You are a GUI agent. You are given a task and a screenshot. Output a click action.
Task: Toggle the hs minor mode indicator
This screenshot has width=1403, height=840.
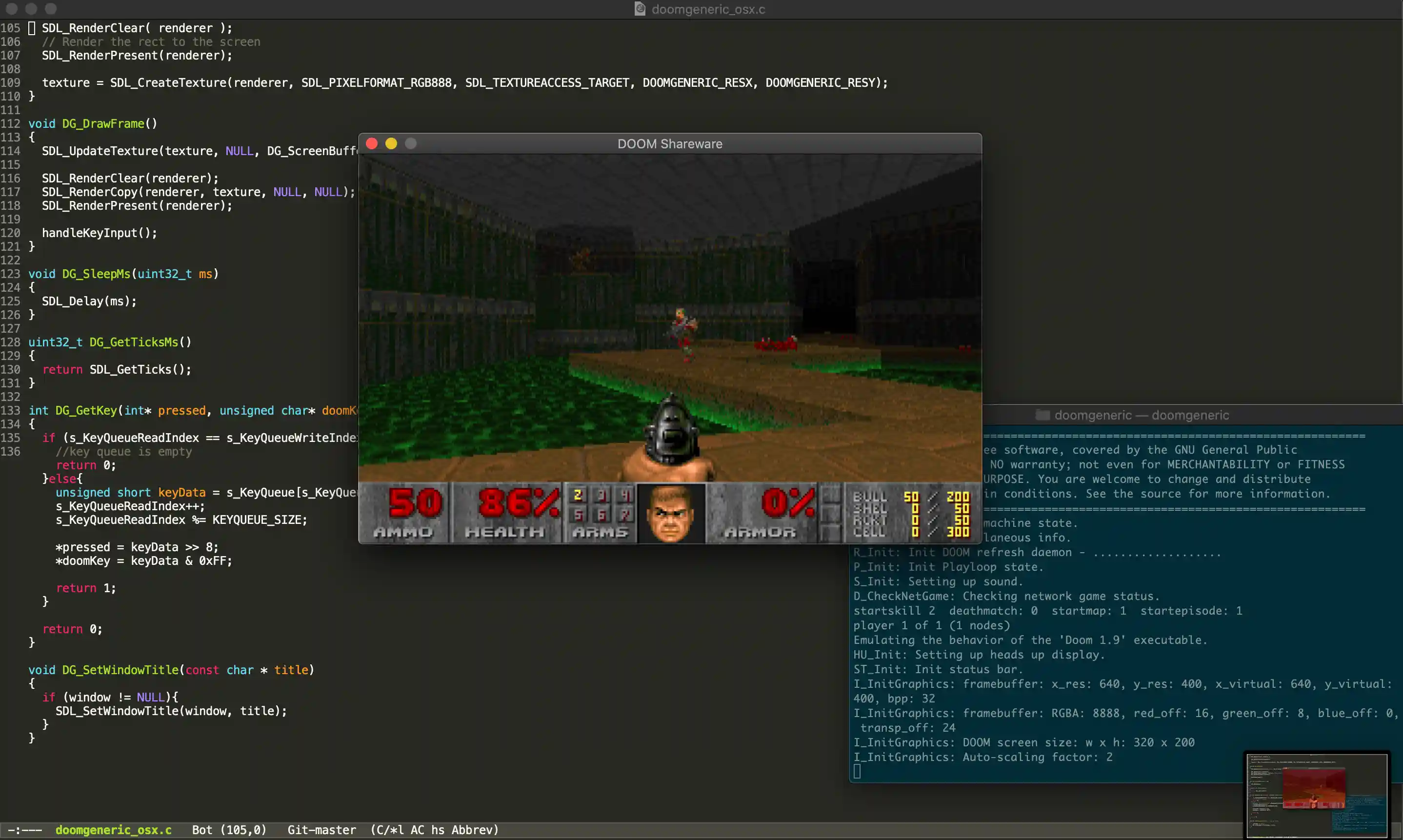[x=438, y=830]
